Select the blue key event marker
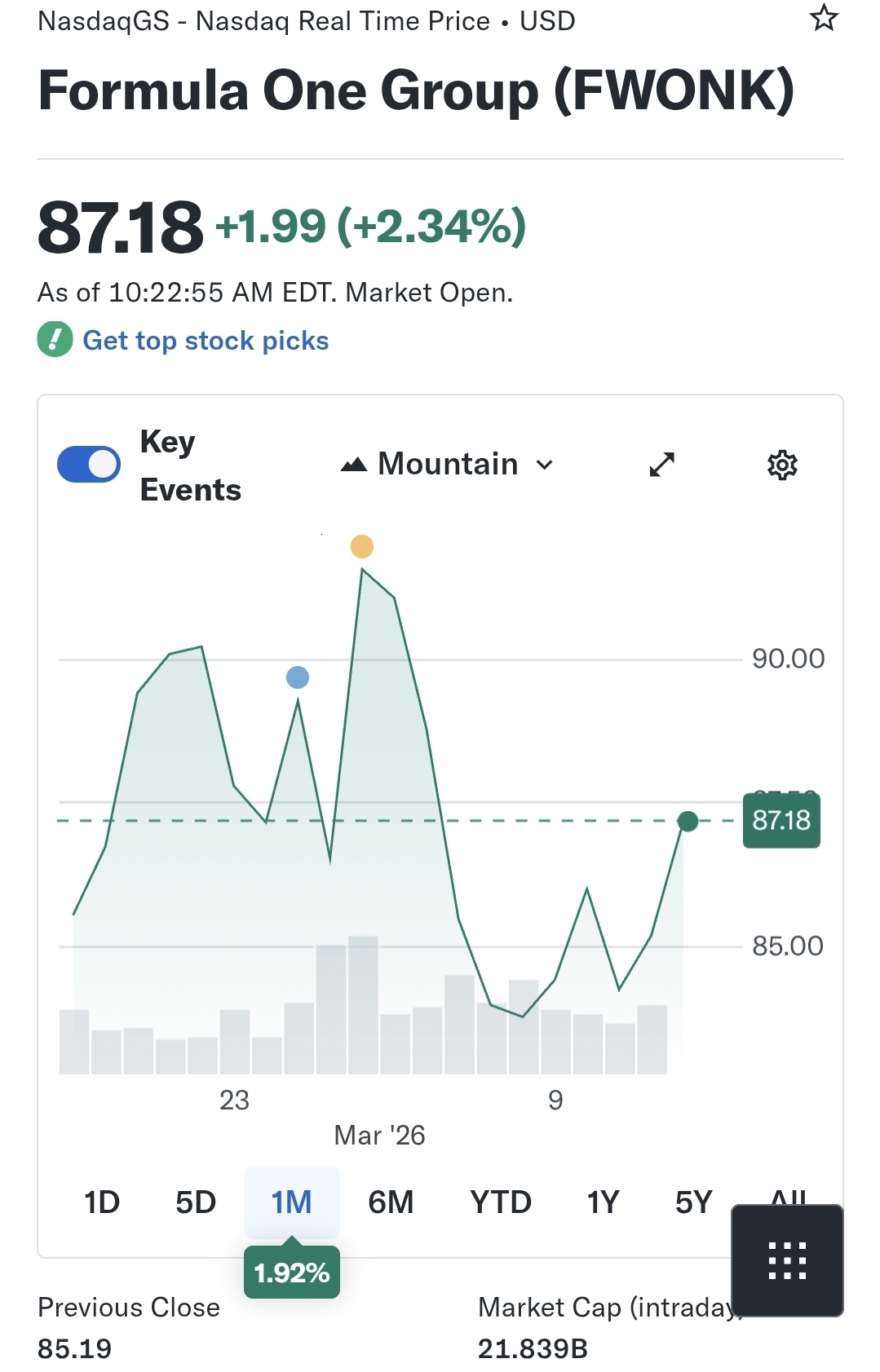 tap(298, 677)
